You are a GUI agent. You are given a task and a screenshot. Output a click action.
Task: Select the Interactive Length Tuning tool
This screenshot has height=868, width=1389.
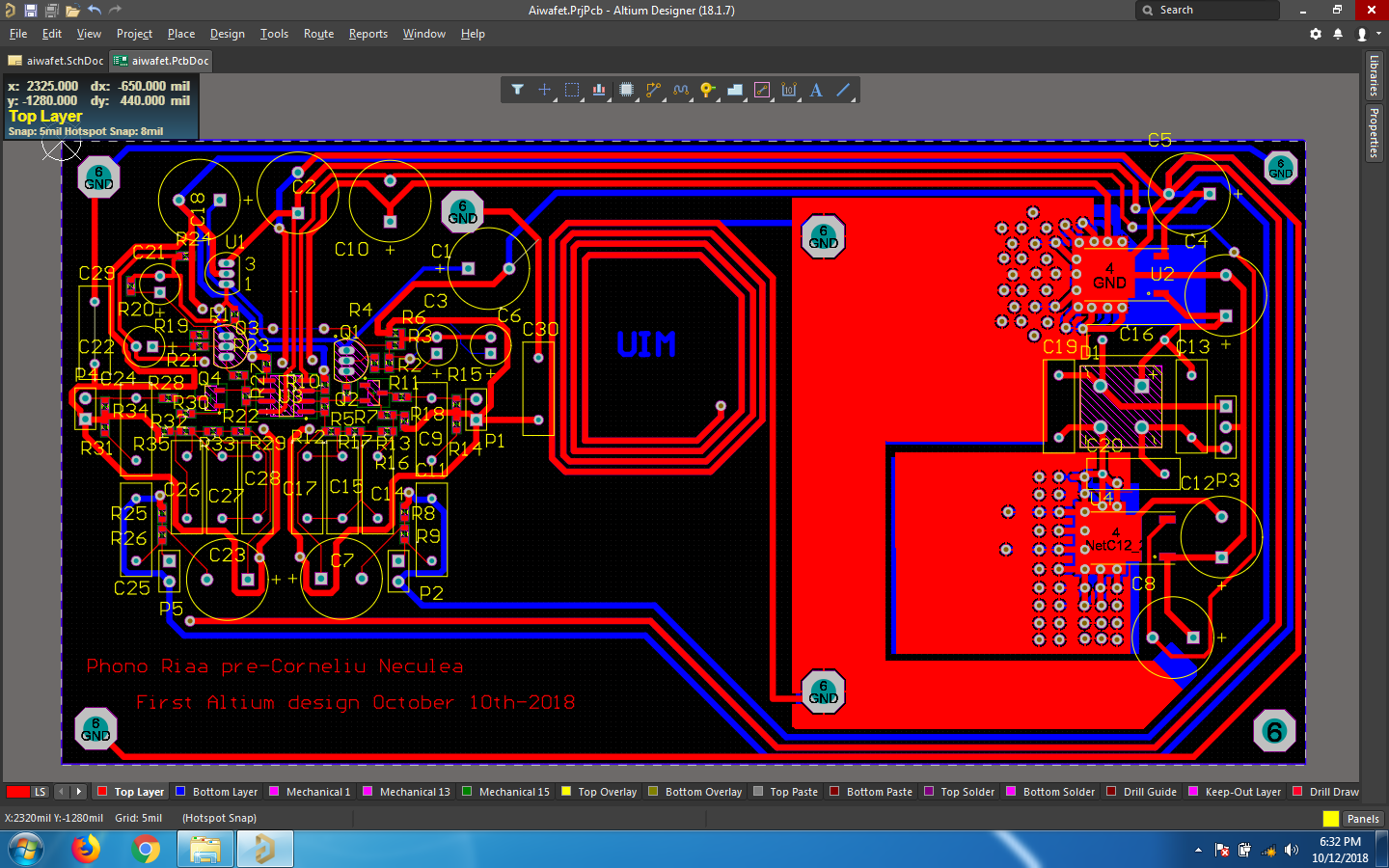[x=681, y=90]
